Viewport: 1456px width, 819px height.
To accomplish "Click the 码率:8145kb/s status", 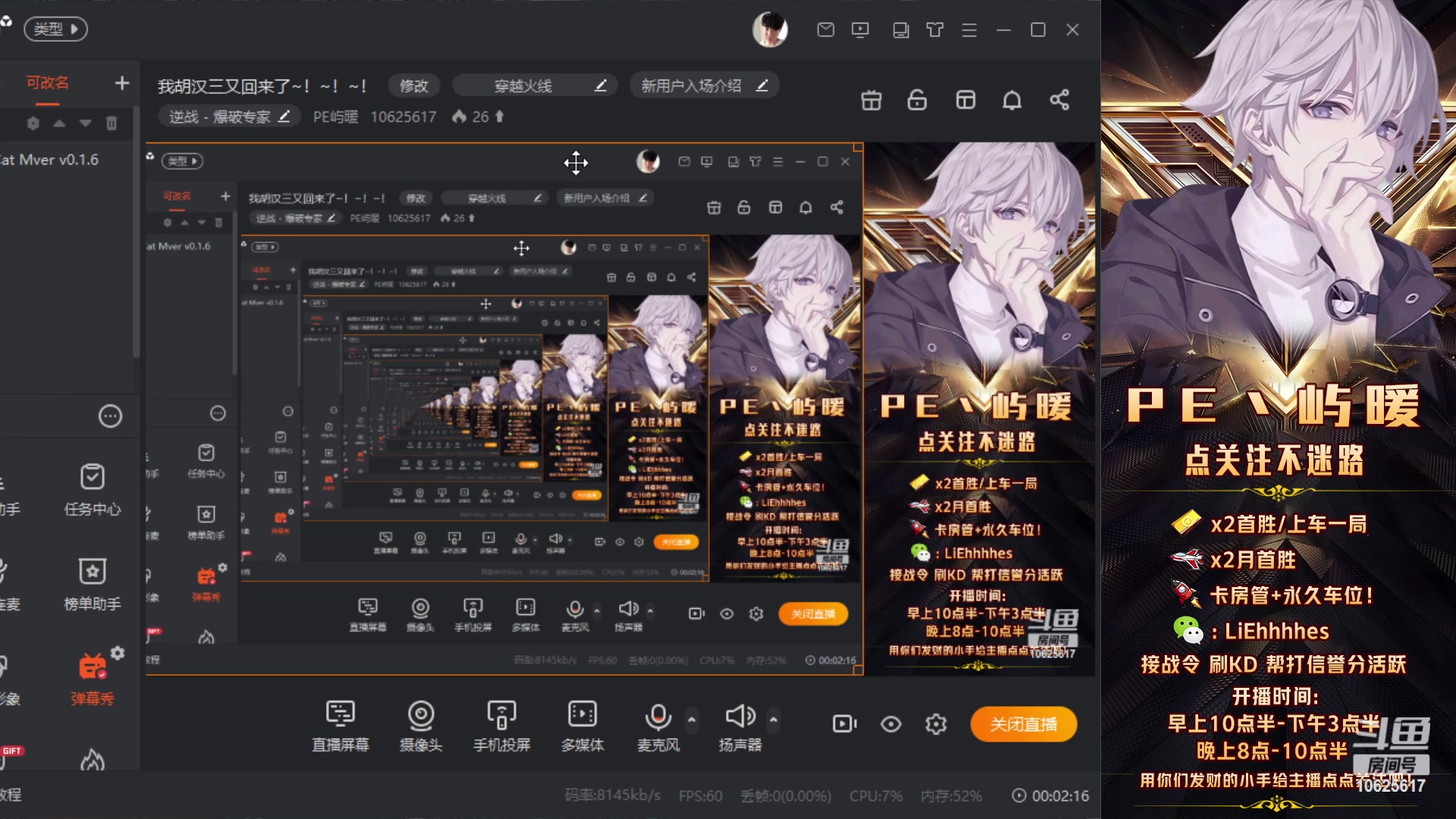I will pos(613,795).
